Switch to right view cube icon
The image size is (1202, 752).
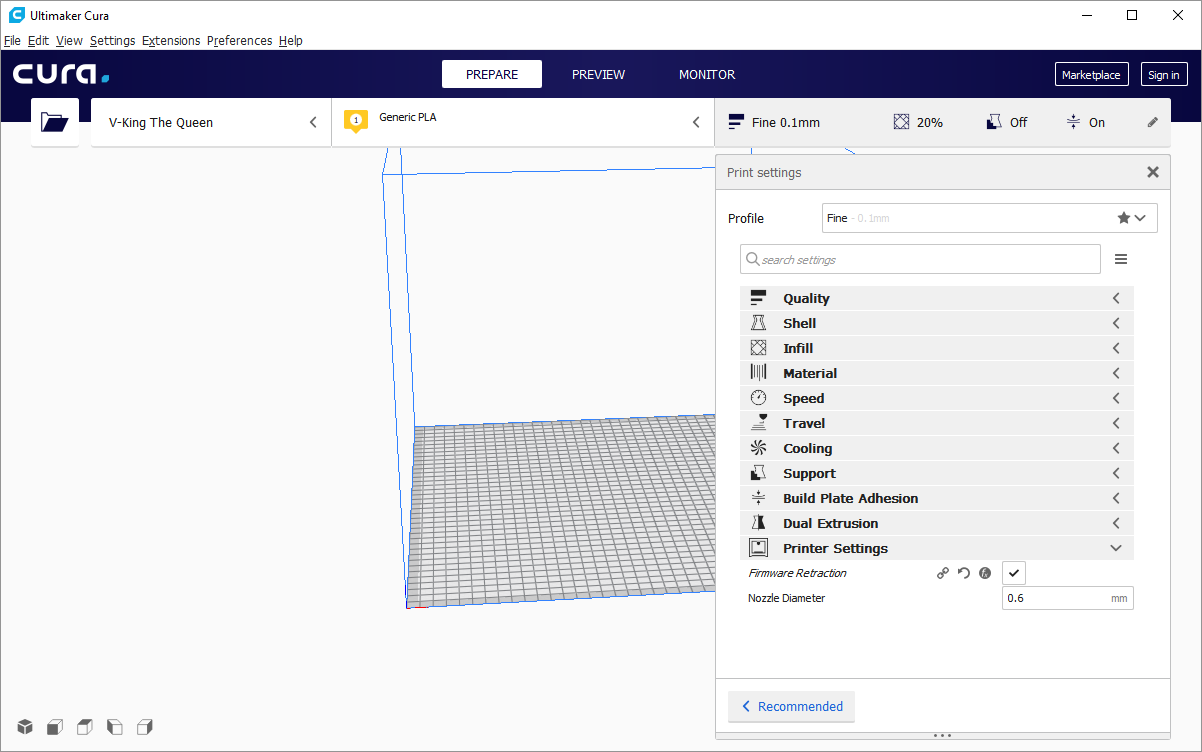click(145, 727)
